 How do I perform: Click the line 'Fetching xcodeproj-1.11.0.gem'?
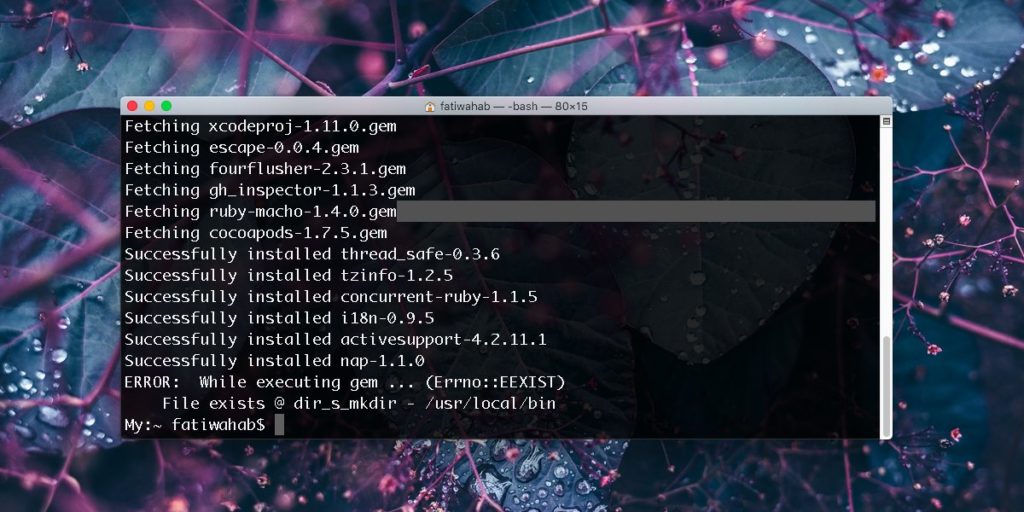(x=261, y=127)
